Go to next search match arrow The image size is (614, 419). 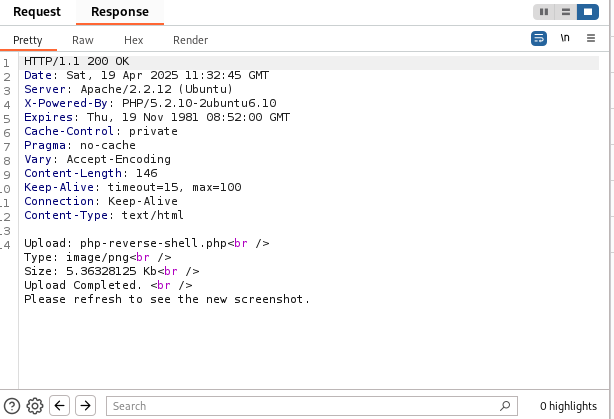86,405
